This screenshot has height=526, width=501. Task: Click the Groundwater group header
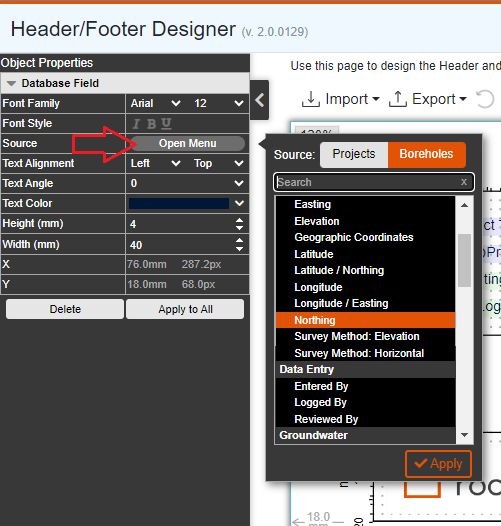point(365,435)
